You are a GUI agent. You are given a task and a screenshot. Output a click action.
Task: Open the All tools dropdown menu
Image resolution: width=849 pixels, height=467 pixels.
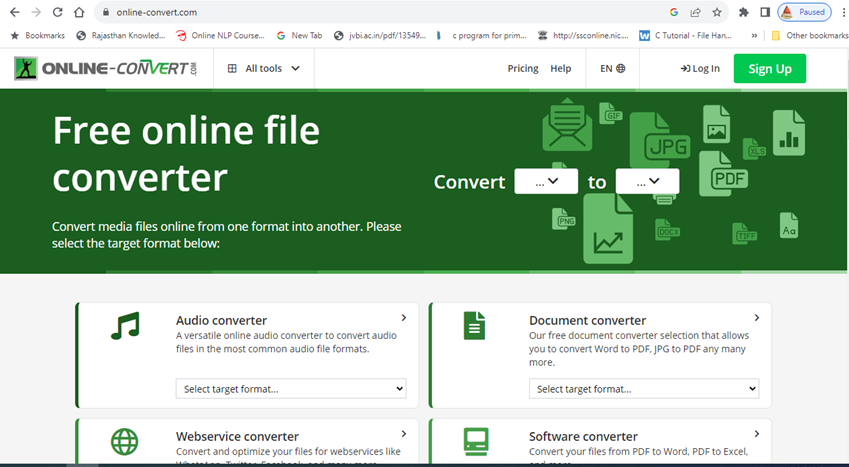pyautogui.click(x=263, y=69)
